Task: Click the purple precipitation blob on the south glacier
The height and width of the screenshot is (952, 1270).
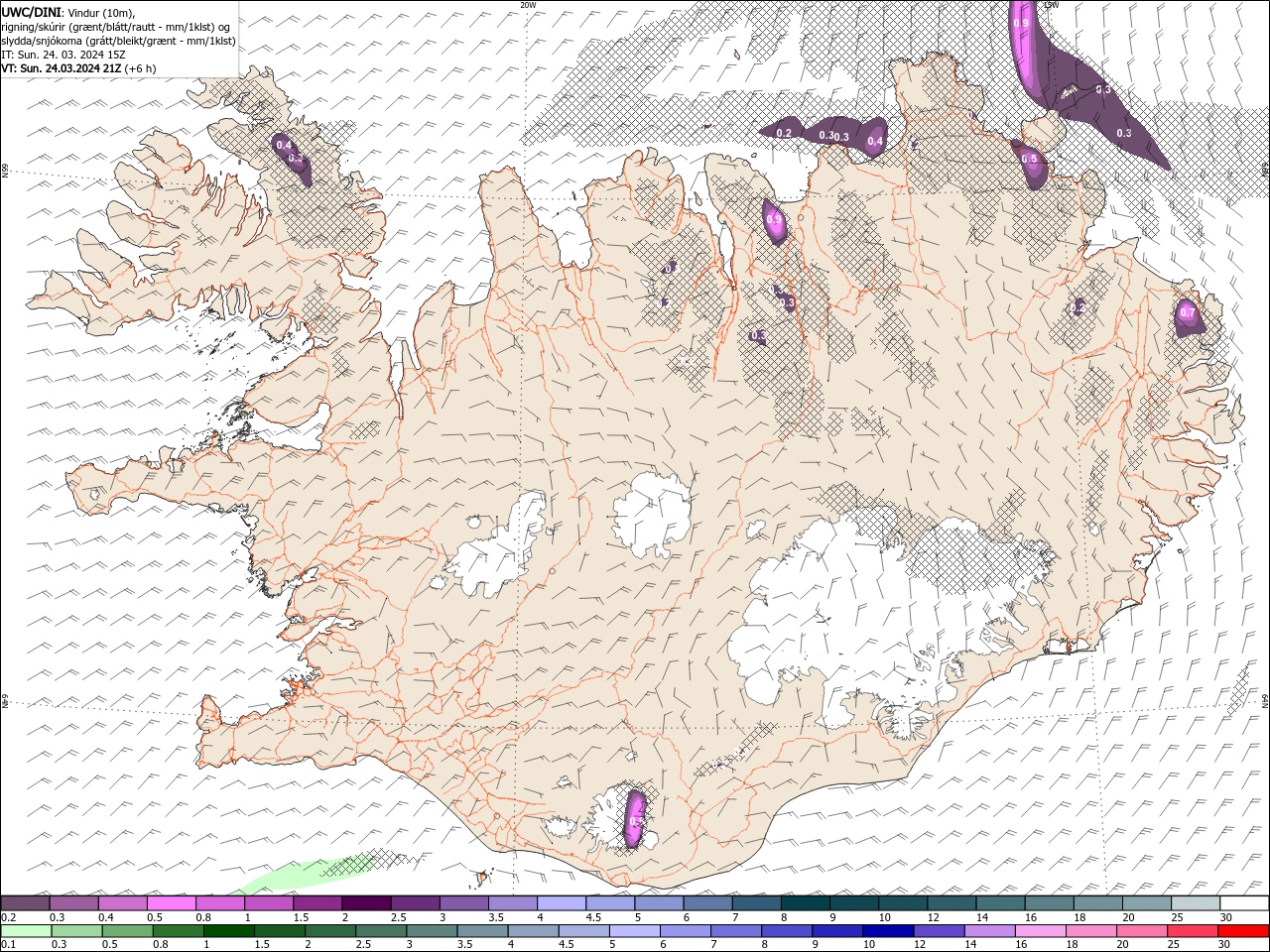Action: point(635,817)
